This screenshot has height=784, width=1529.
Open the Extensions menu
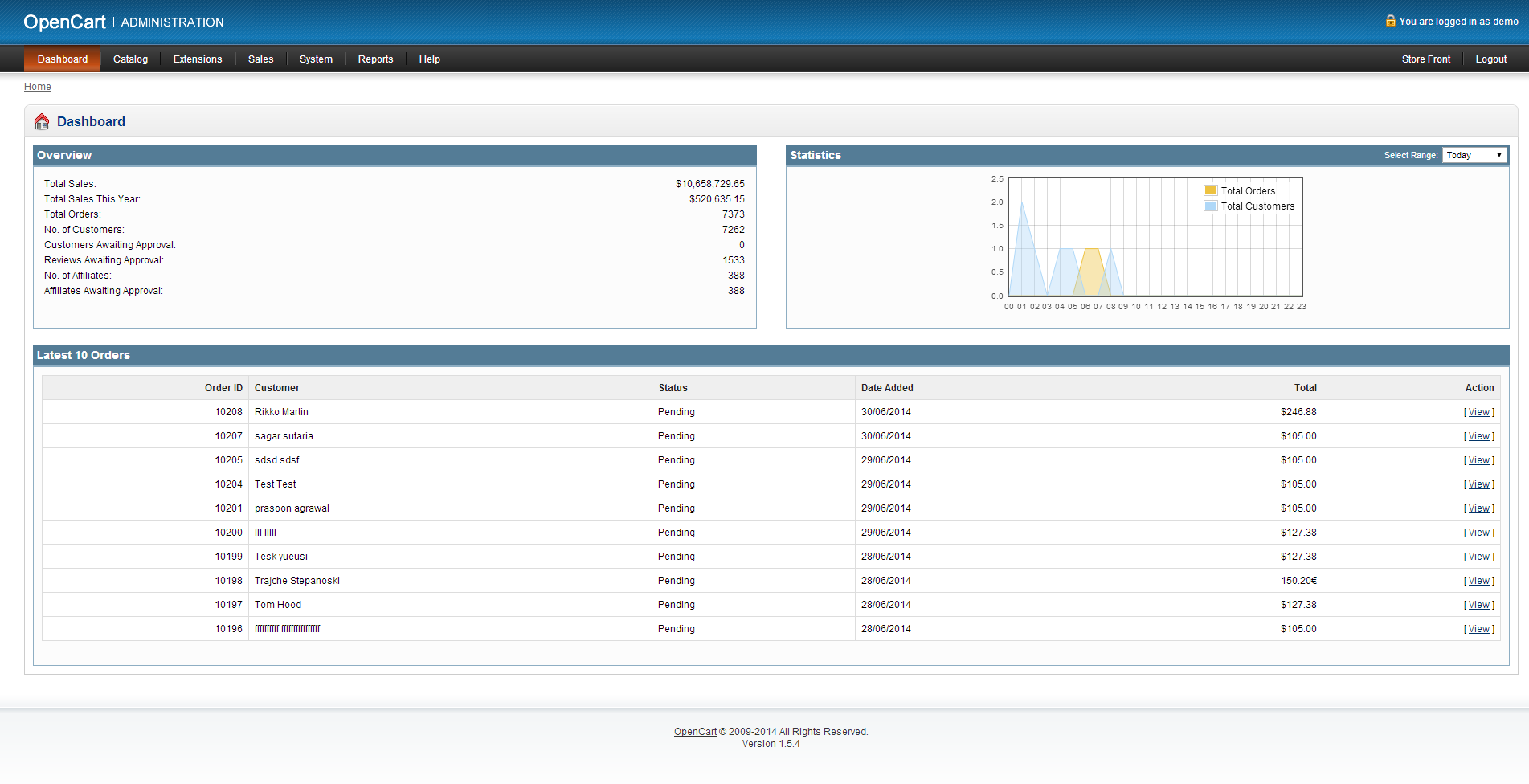pos(198,59)
